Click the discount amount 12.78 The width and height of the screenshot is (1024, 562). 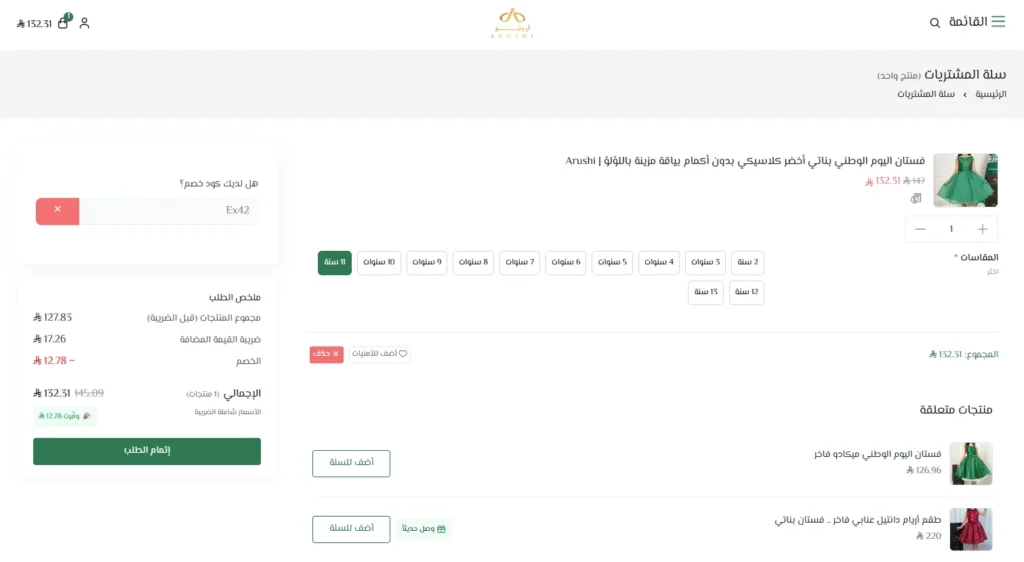coord(54,361)
